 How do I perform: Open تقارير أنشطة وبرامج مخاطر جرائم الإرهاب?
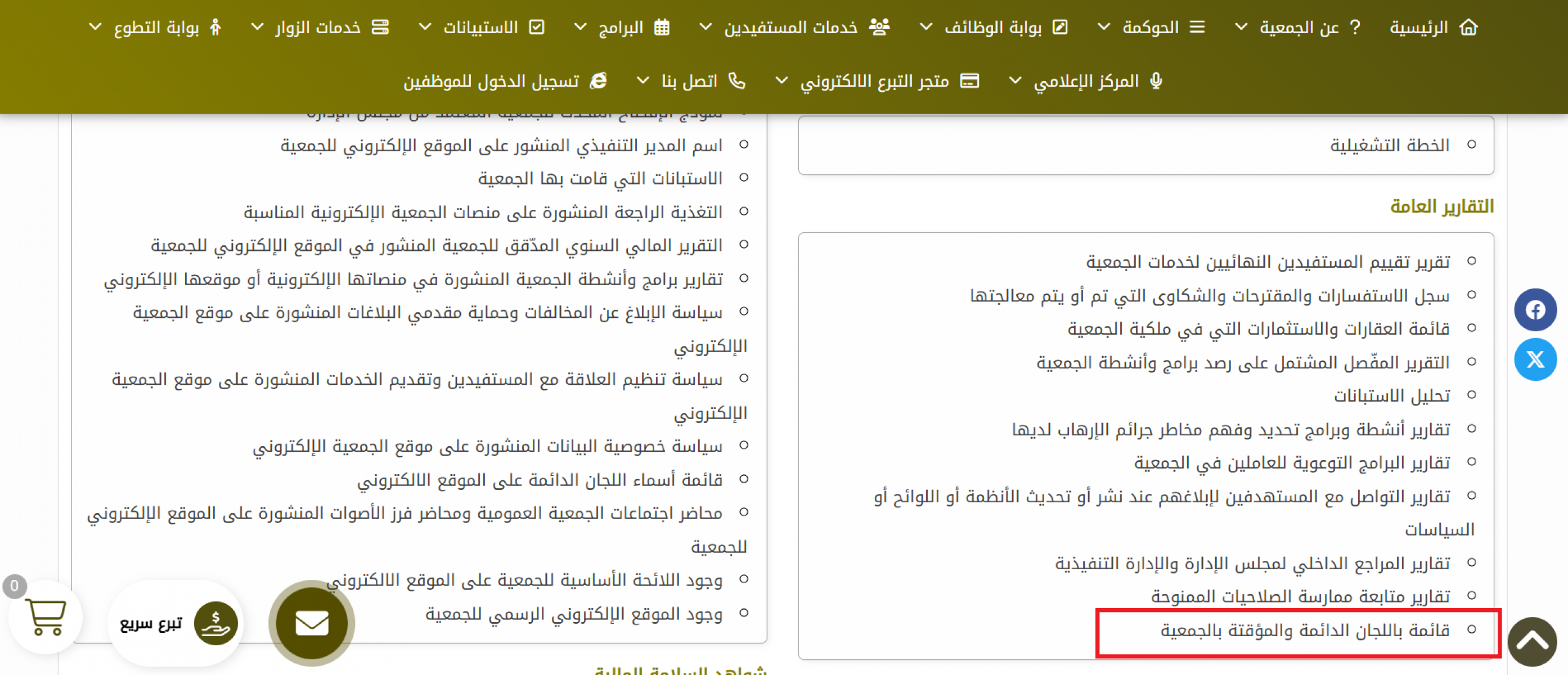1232,430
